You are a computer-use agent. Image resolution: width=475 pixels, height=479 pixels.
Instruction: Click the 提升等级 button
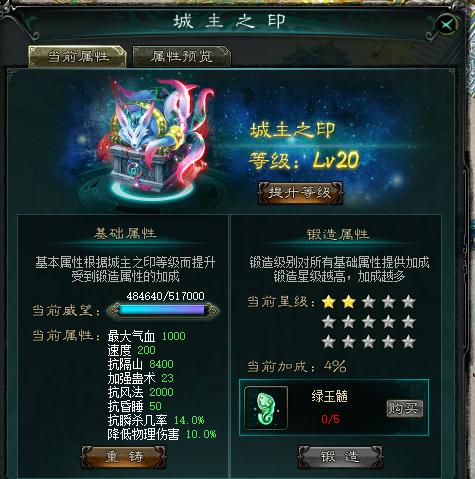coord(301,193)
